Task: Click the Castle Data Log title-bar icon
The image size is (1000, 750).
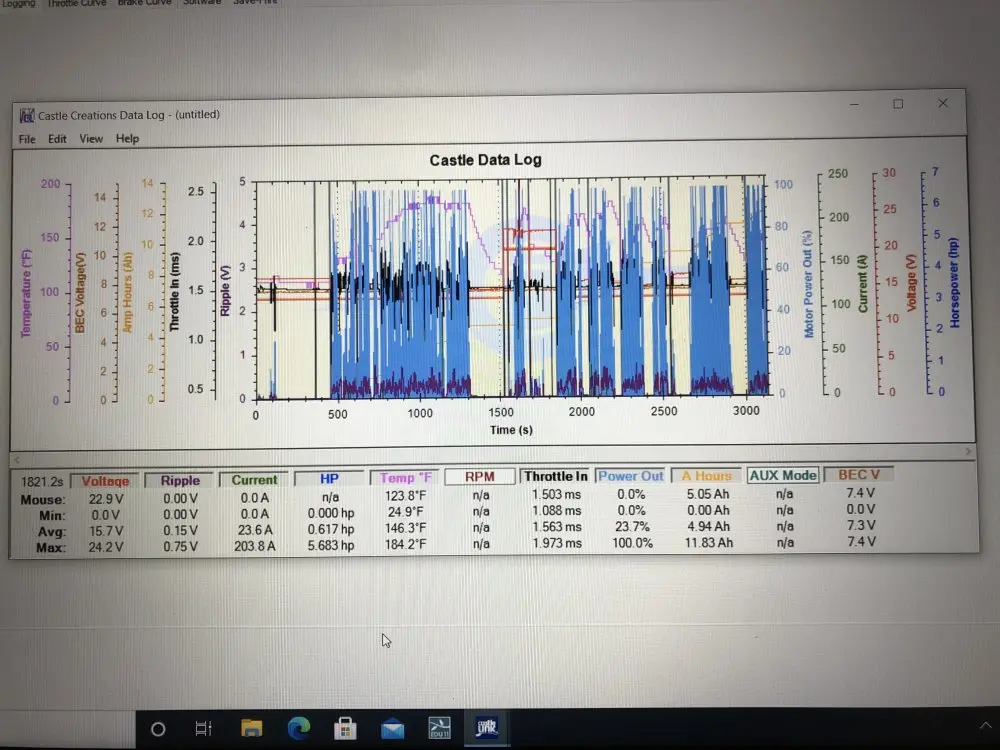Action: point(27,115)
